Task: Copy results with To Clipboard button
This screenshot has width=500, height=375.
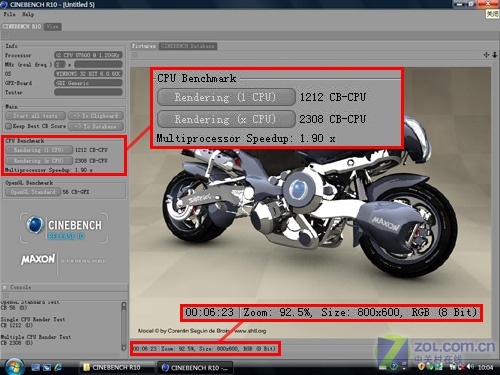Action: point(96,116)
